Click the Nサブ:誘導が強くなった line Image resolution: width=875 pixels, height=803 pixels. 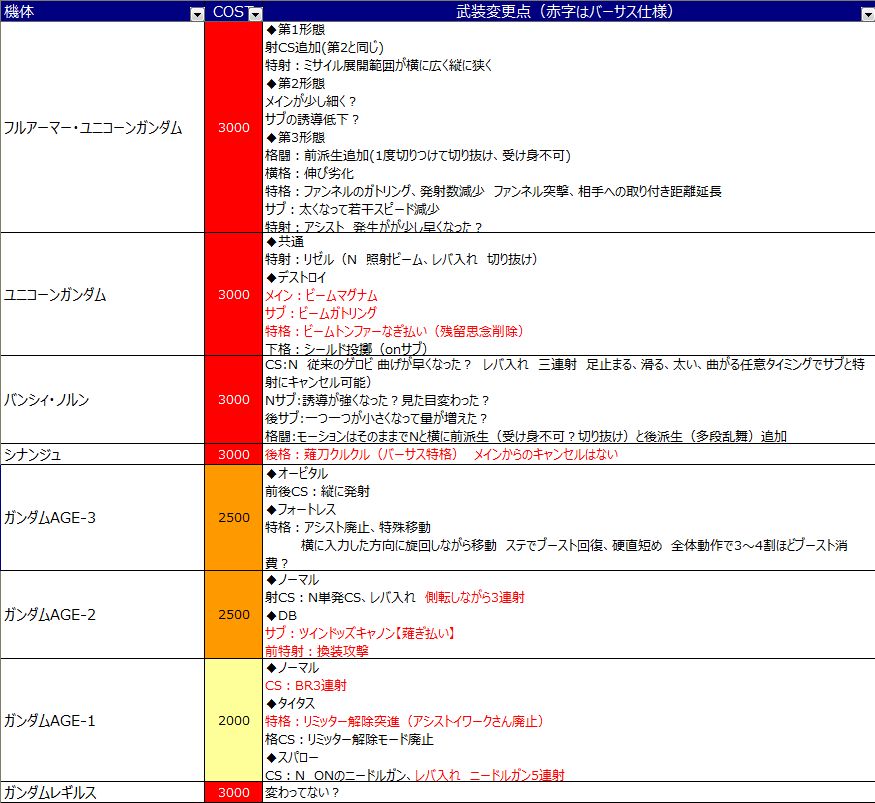point(378,400)
